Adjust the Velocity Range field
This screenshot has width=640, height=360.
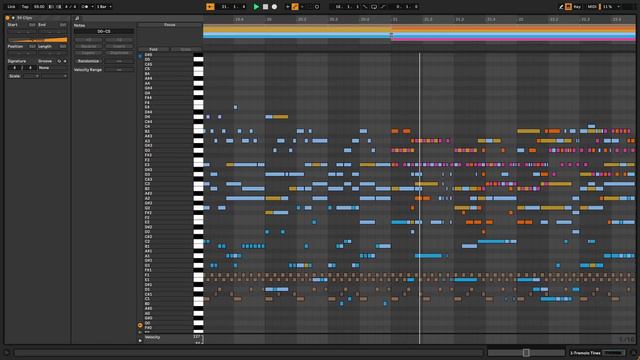tap(119, 70)
